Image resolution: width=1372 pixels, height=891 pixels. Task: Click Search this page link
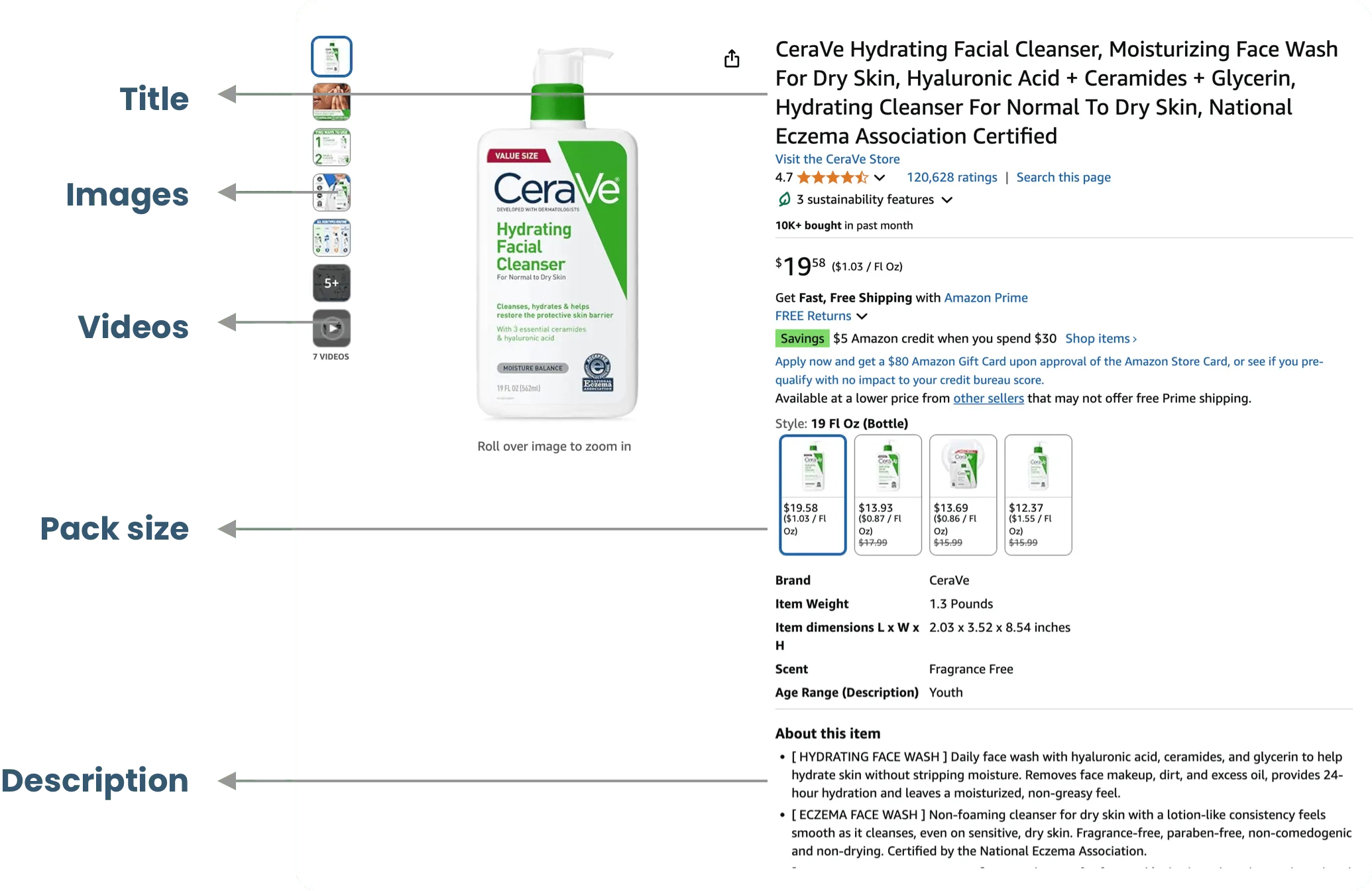[x=1063, y=177]
